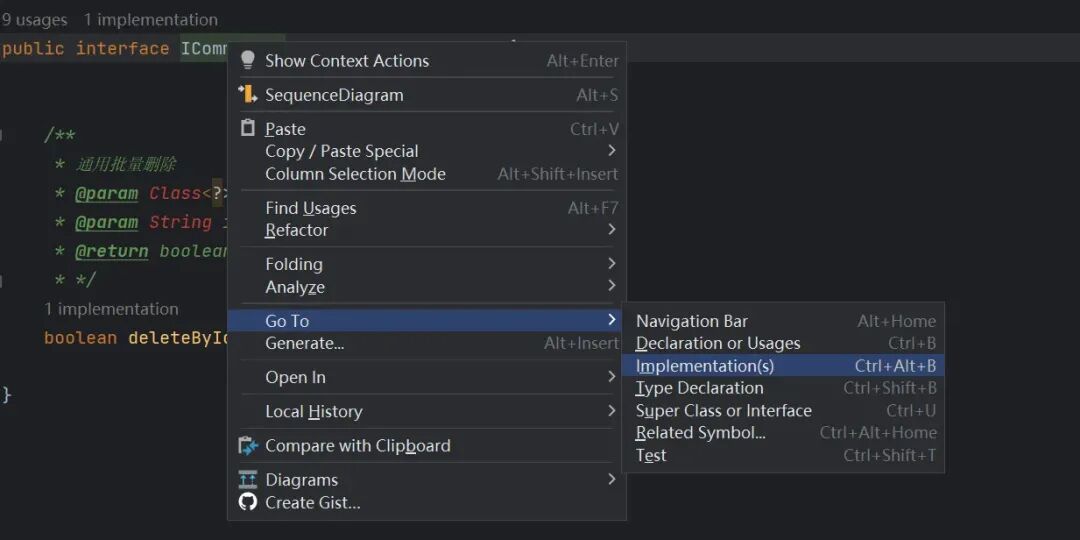Choose Find Usages from context menu

tap(310, 208)
